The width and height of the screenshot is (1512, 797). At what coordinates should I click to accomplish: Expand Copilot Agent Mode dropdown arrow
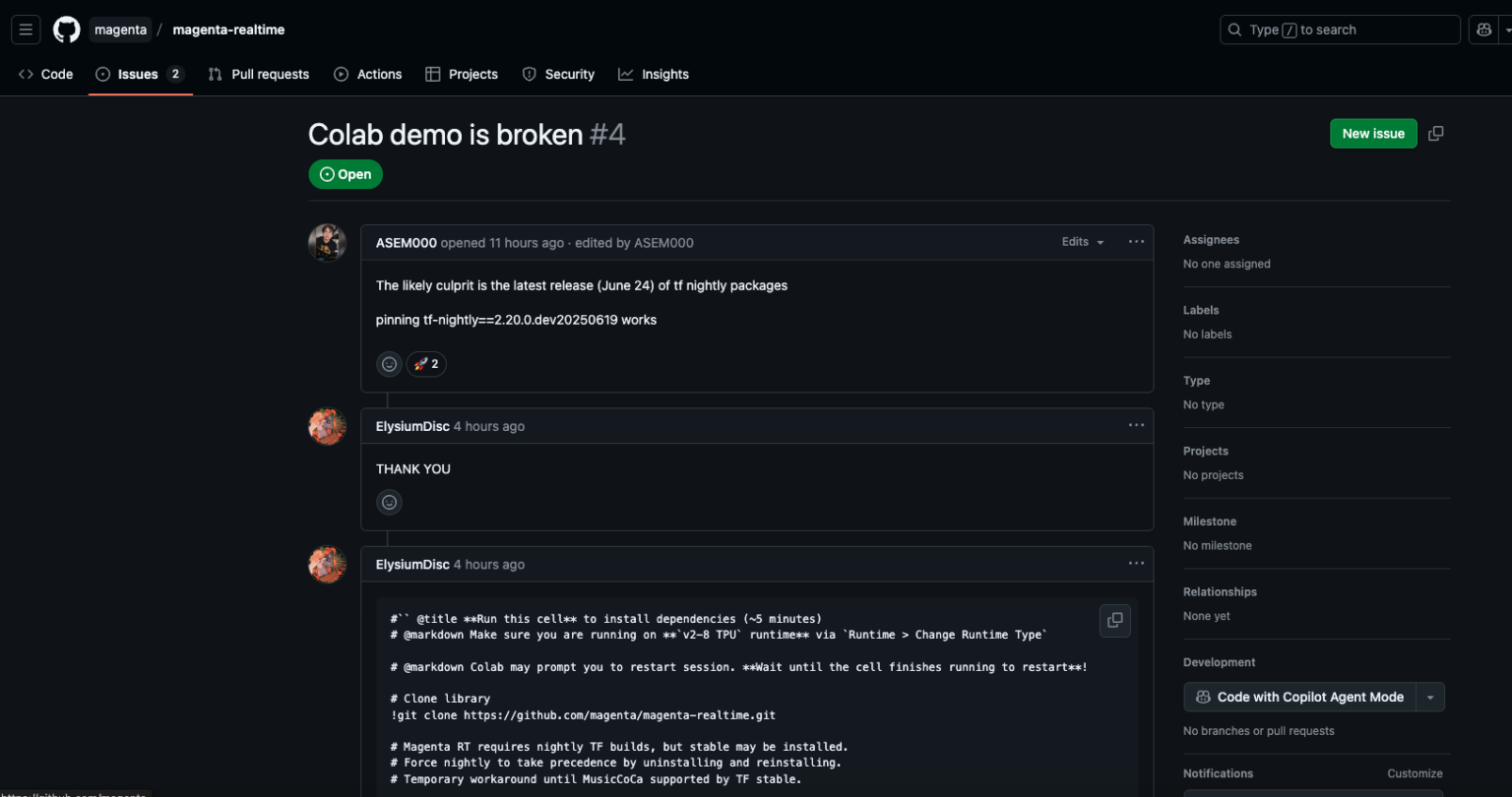click(1430, 697)
